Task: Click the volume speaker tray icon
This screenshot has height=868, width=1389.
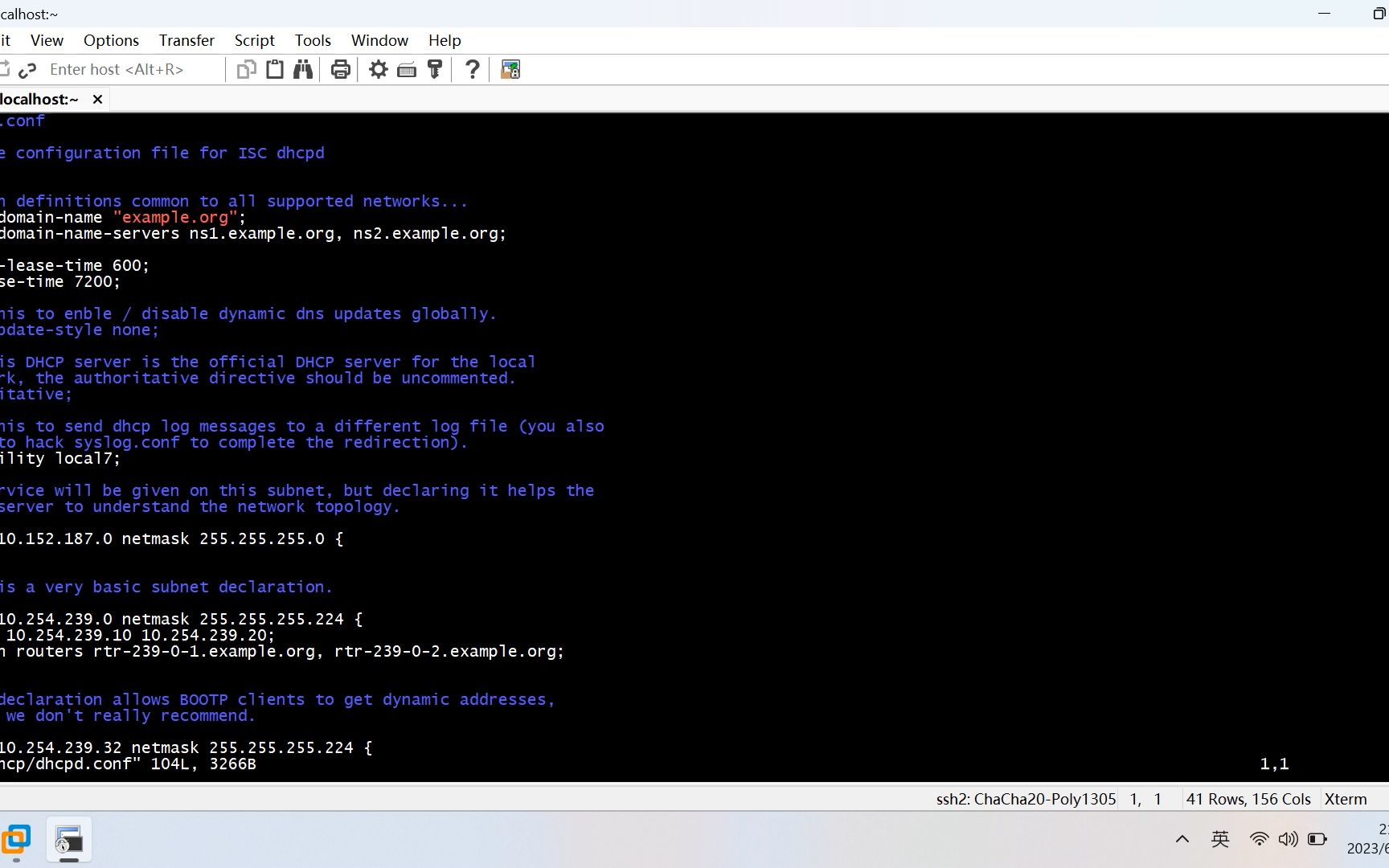Action: tap(1288, 839)
